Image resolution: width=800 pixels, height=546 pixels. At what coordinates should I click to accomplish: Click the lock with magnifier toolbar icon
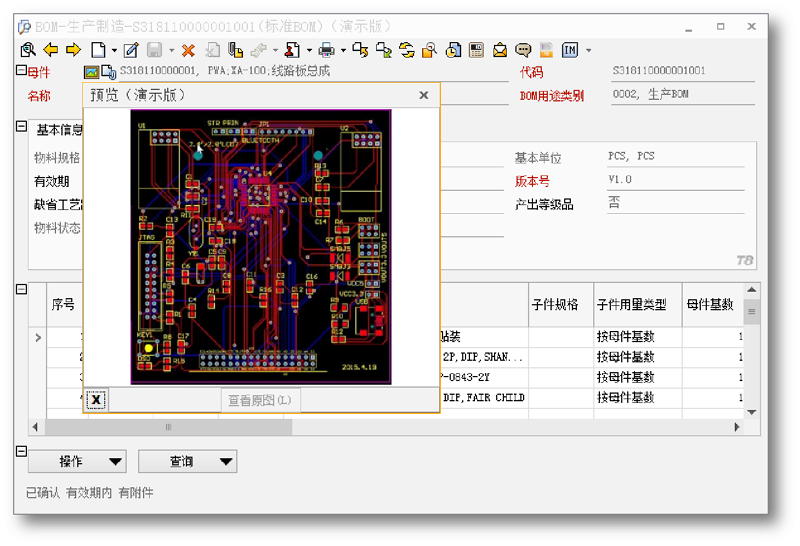(430, 49)
